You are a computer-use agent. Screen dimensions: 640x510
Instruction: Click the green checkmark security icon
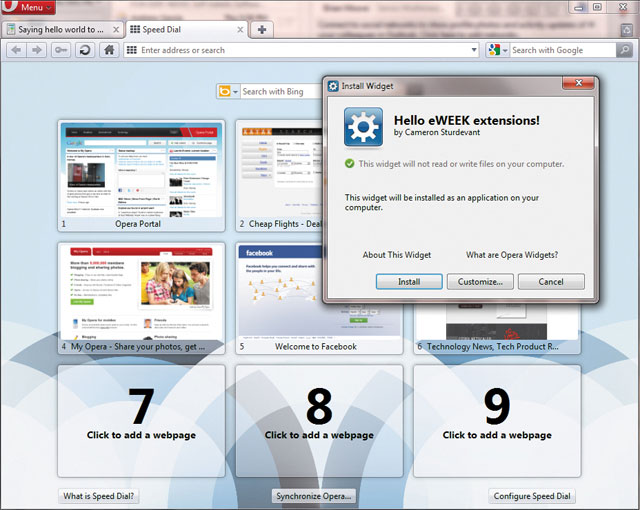[x=349, y=164]
